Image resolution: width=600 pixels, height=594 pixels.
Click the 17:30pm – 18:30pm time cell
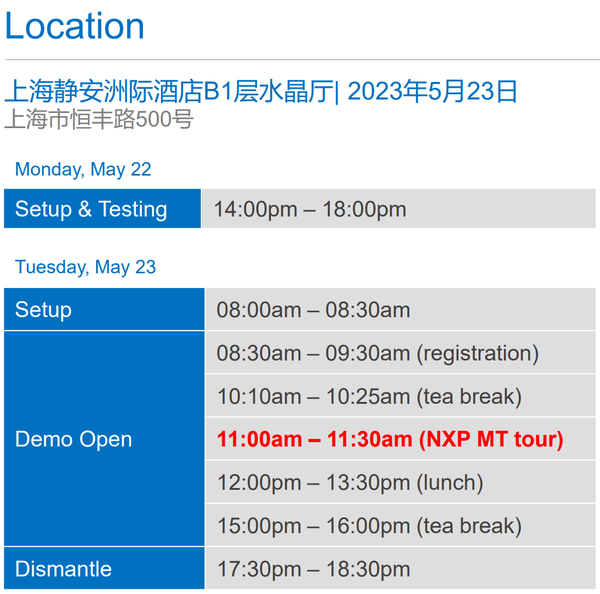(313, 569)
